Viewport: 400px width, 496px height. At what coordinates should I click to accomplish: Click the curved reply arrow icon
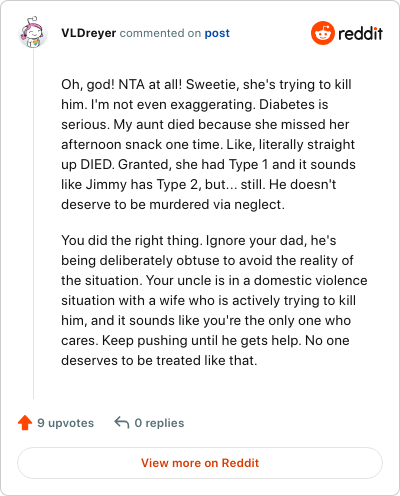(x=122, y=422)
